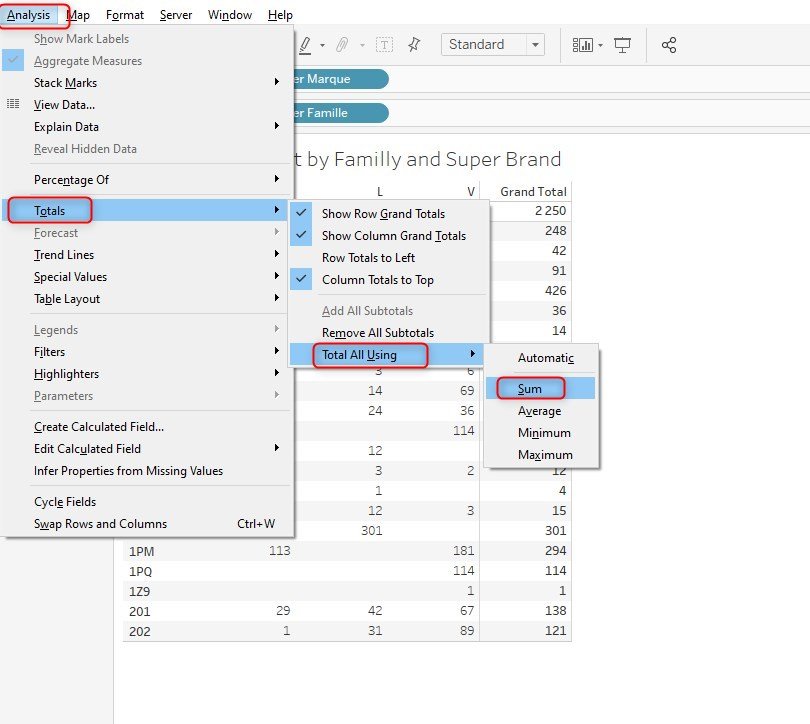The height and width of the screenshot is (724, 810).
Task: Open the Window menu
Action: click(x=230, y=15)
